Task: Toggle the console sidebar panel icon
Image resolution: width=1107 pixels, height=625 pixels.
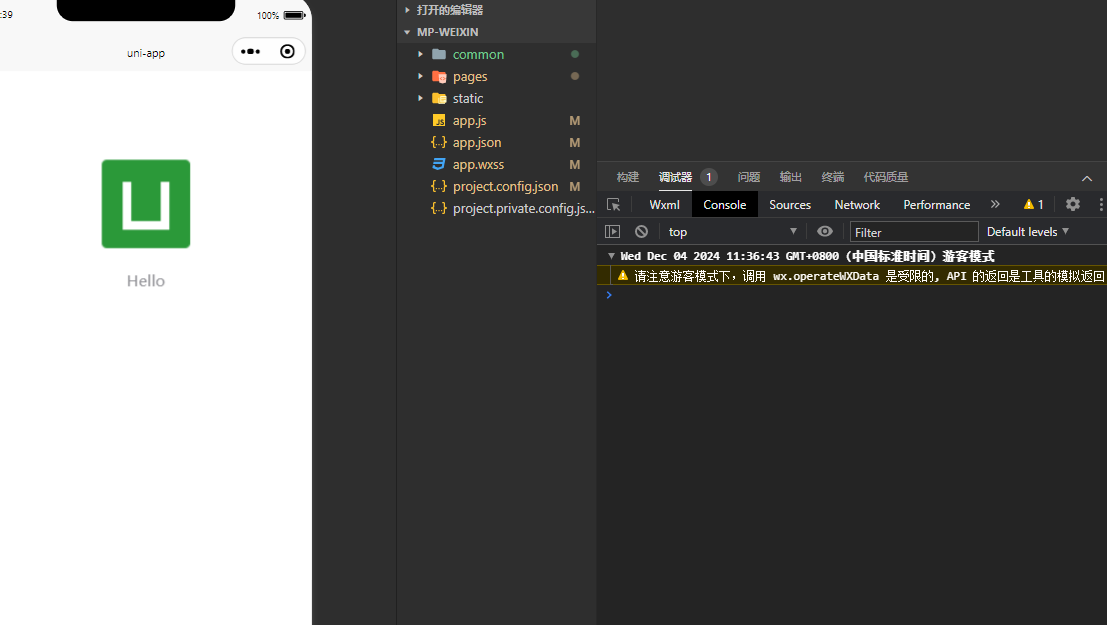Action: (613, 231)
